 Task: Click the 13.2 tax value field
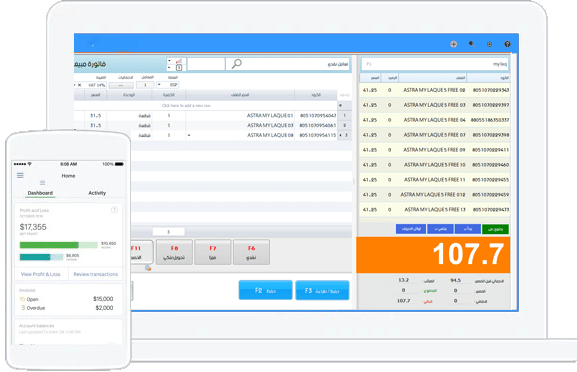[404, 280]
